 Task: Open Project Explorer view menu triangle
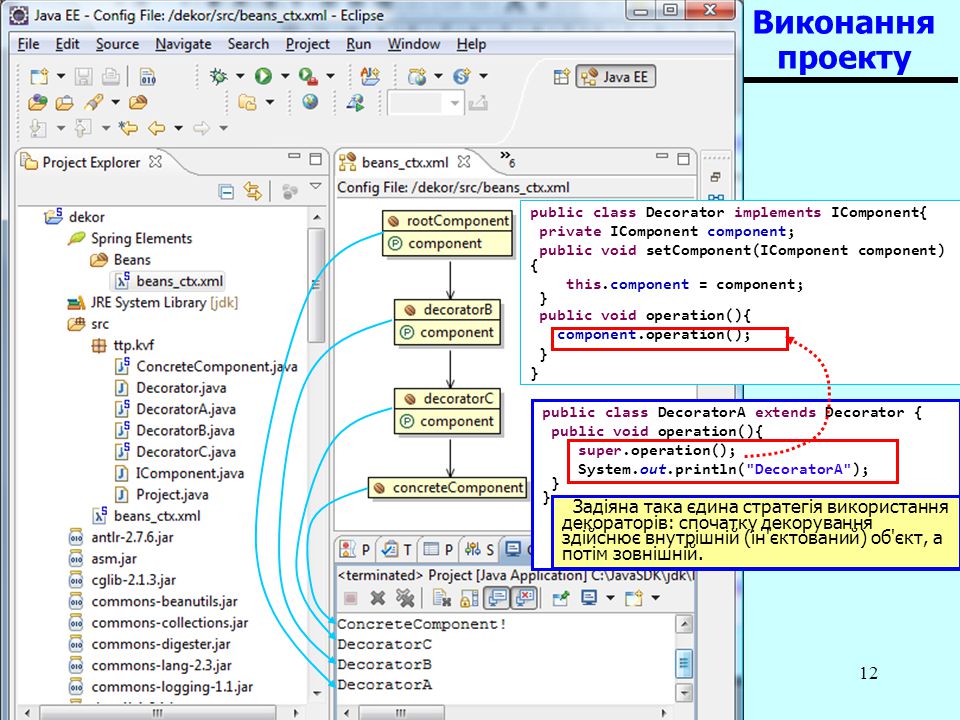click(x=315, y=186)
